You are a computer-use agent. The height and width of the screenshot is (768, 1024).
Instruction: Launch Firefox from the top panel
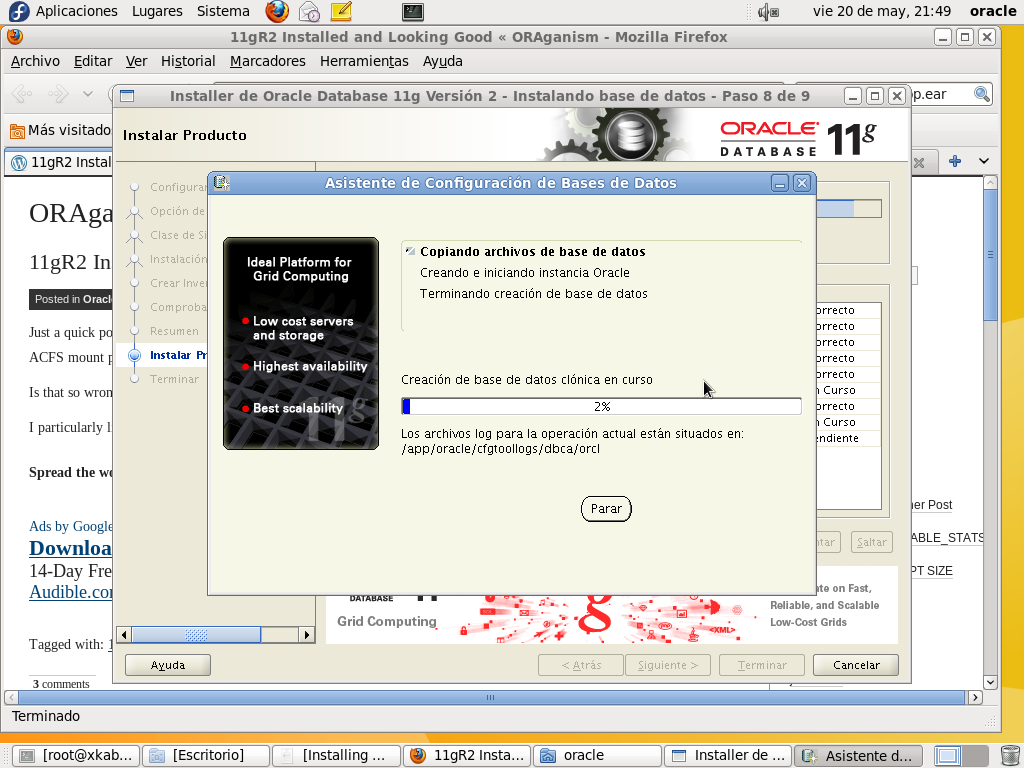pos(277,11)
